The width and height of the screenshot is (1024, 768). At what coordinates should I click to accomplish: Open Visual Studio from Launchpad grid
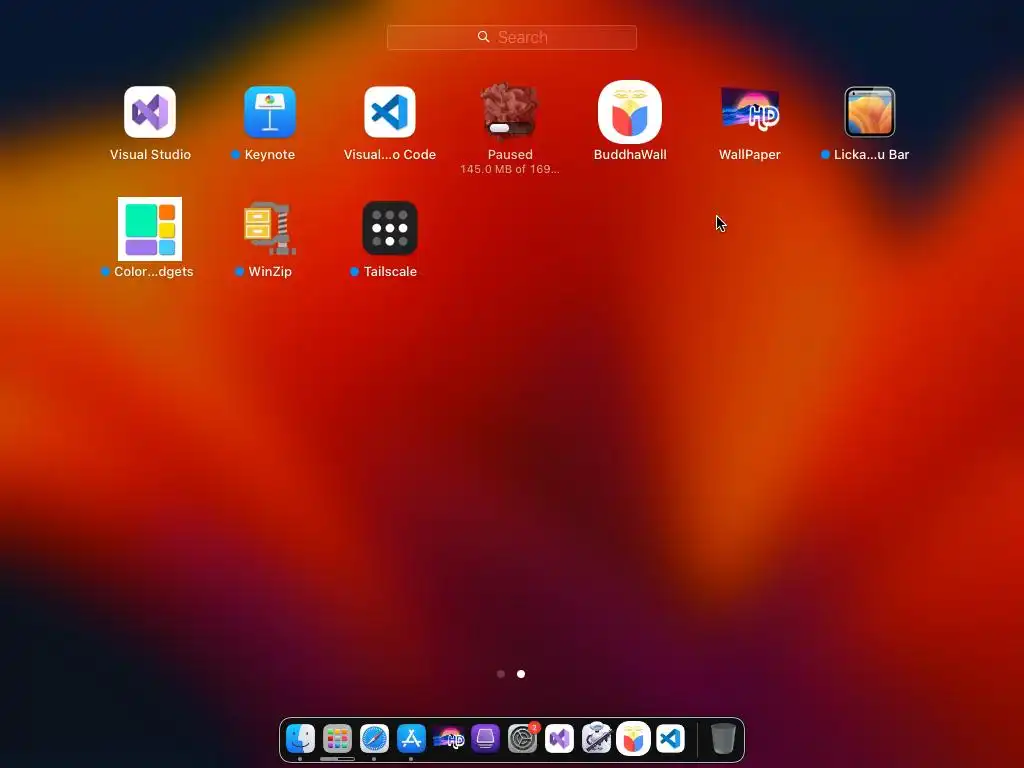click(x=150, y=112)
